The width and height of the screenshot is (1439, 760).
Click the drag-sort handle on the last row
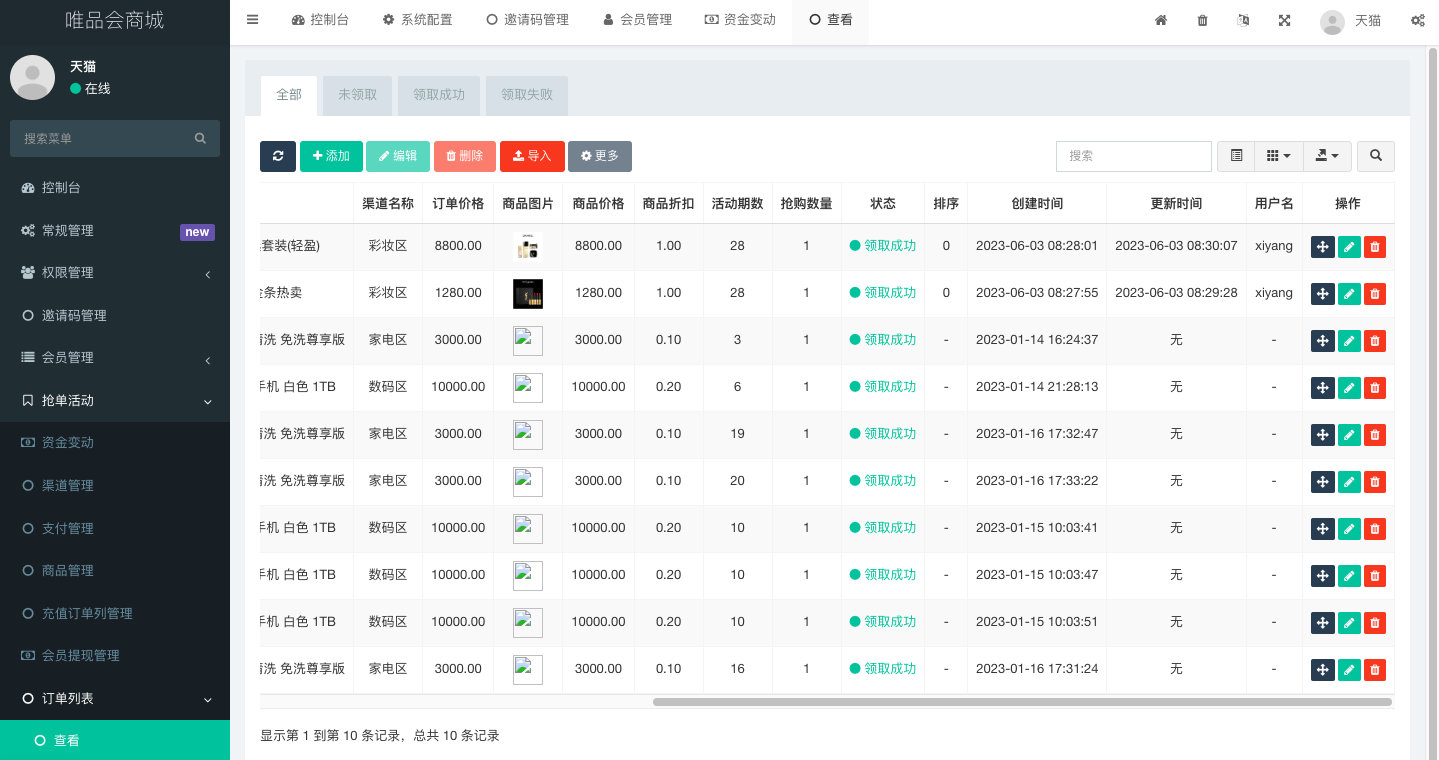click(1322, 670)
